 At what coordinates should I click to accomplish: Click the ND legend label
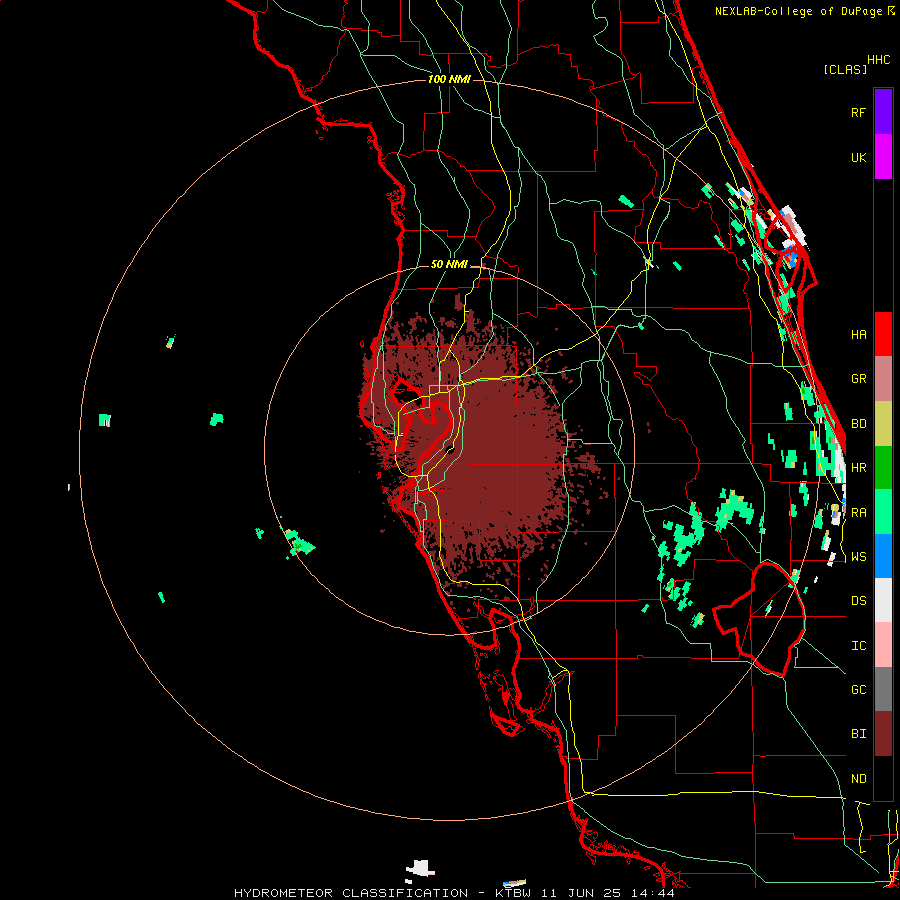858,778
